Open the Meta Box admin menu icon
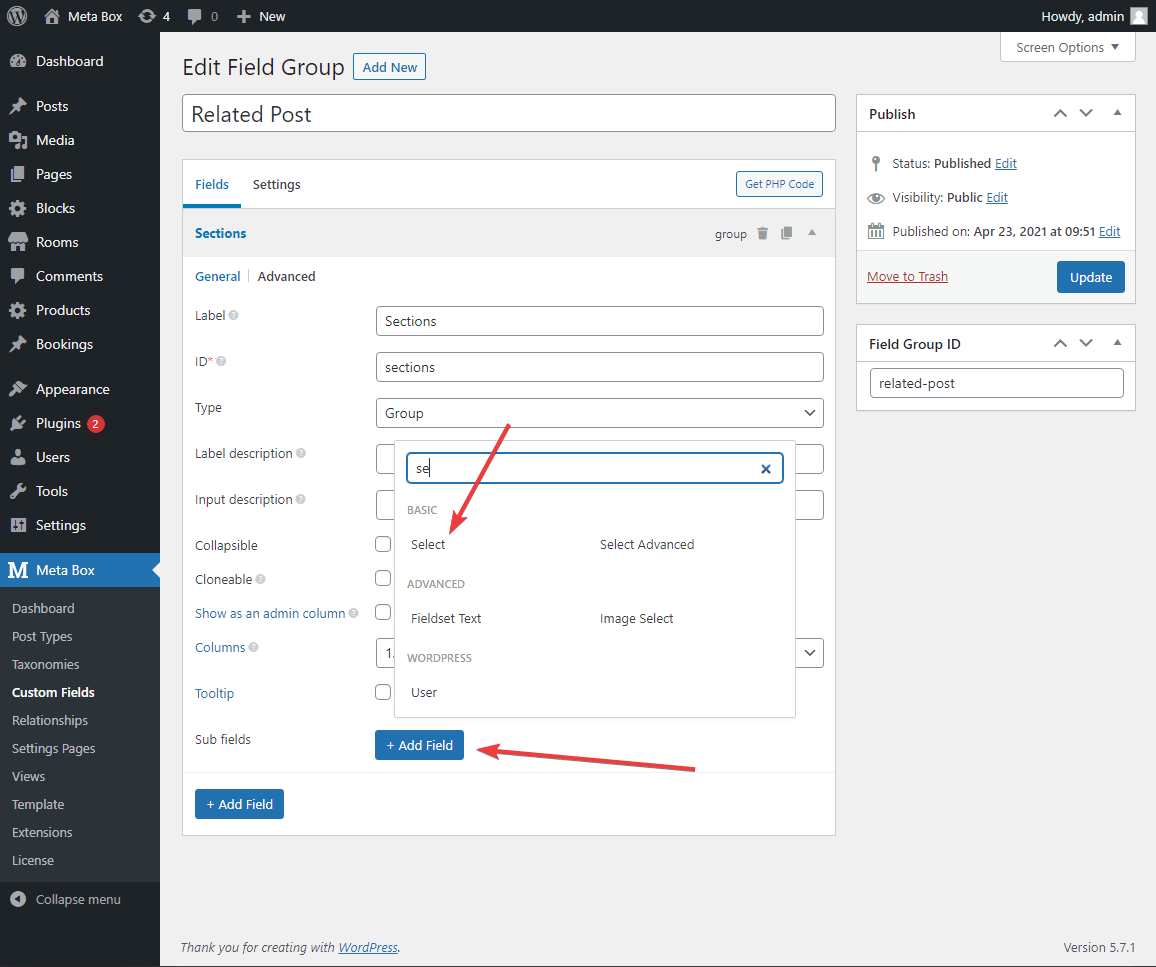 pyautogui.click(x=17, y=570)
